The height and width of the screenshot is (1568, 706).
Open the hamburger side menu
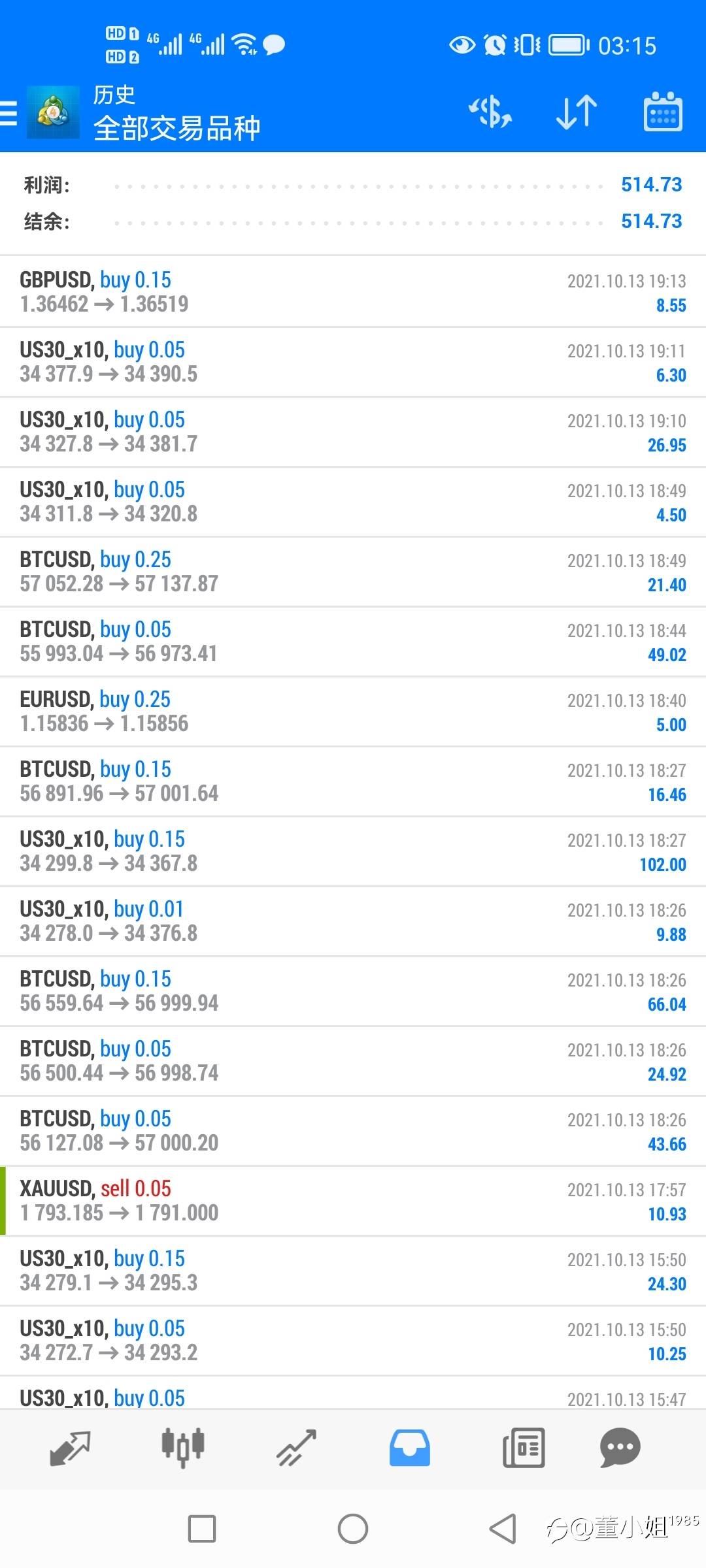pyautogui.click(x=8, y=113)
